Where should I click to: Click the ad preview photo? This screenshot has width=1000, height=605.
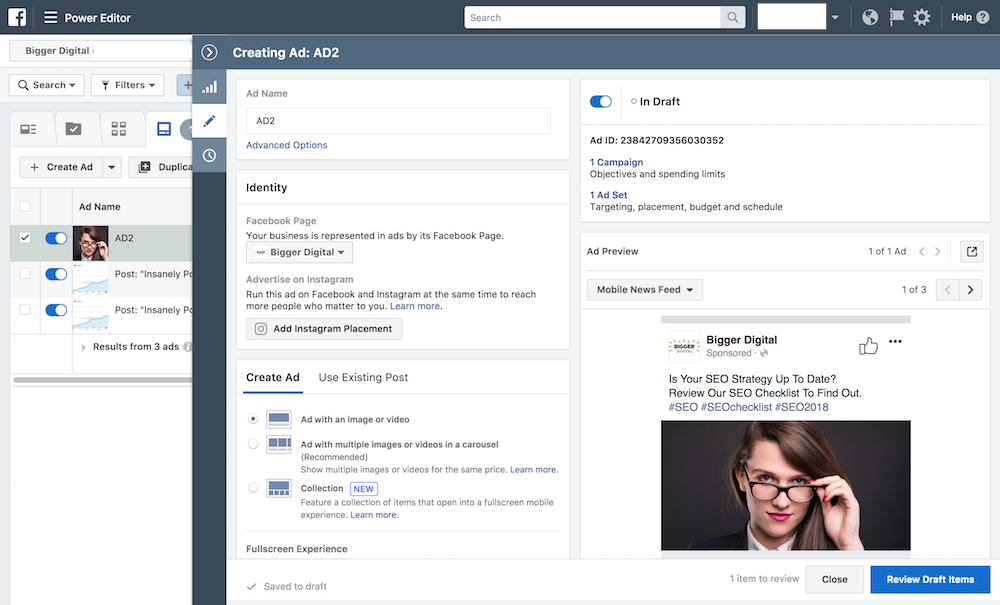pyautogui.click(x=786, y=485)
